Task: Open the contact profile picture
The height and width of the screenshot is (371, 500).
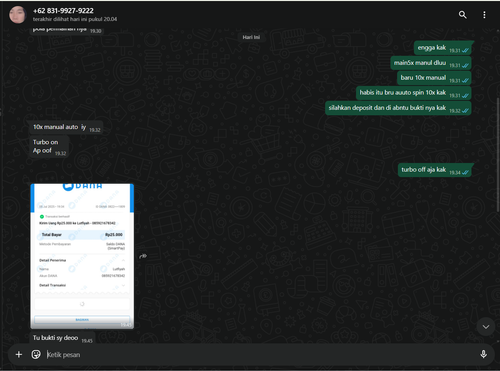Action: click(x=18, y=15)
